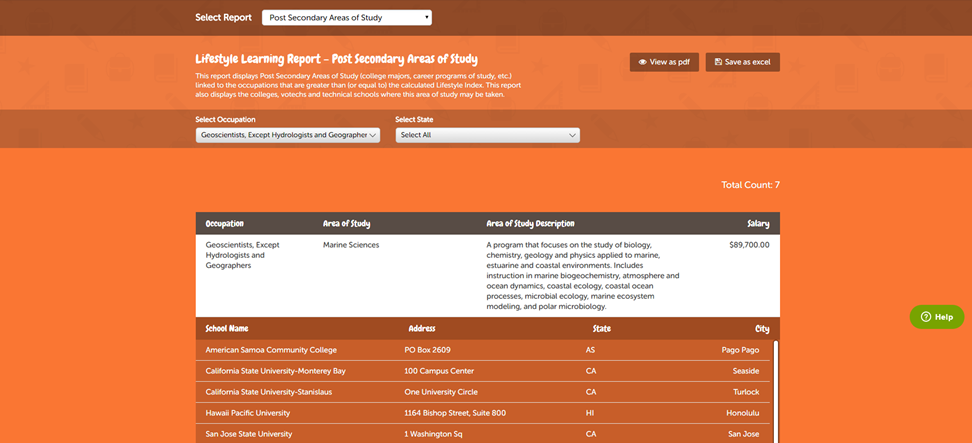
Task: Click the eye icon on View as pdf
Action: pos(642,62)
